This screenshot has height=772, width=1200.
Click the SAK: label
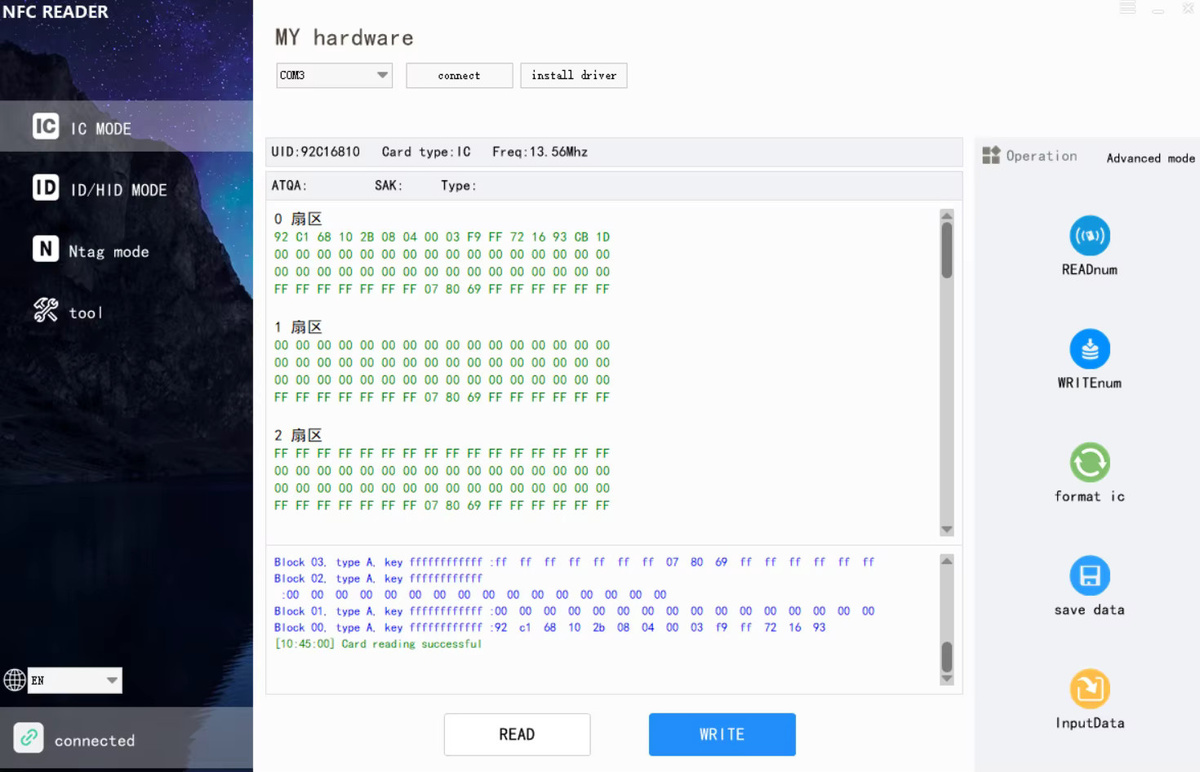click(x=389, y=186)
